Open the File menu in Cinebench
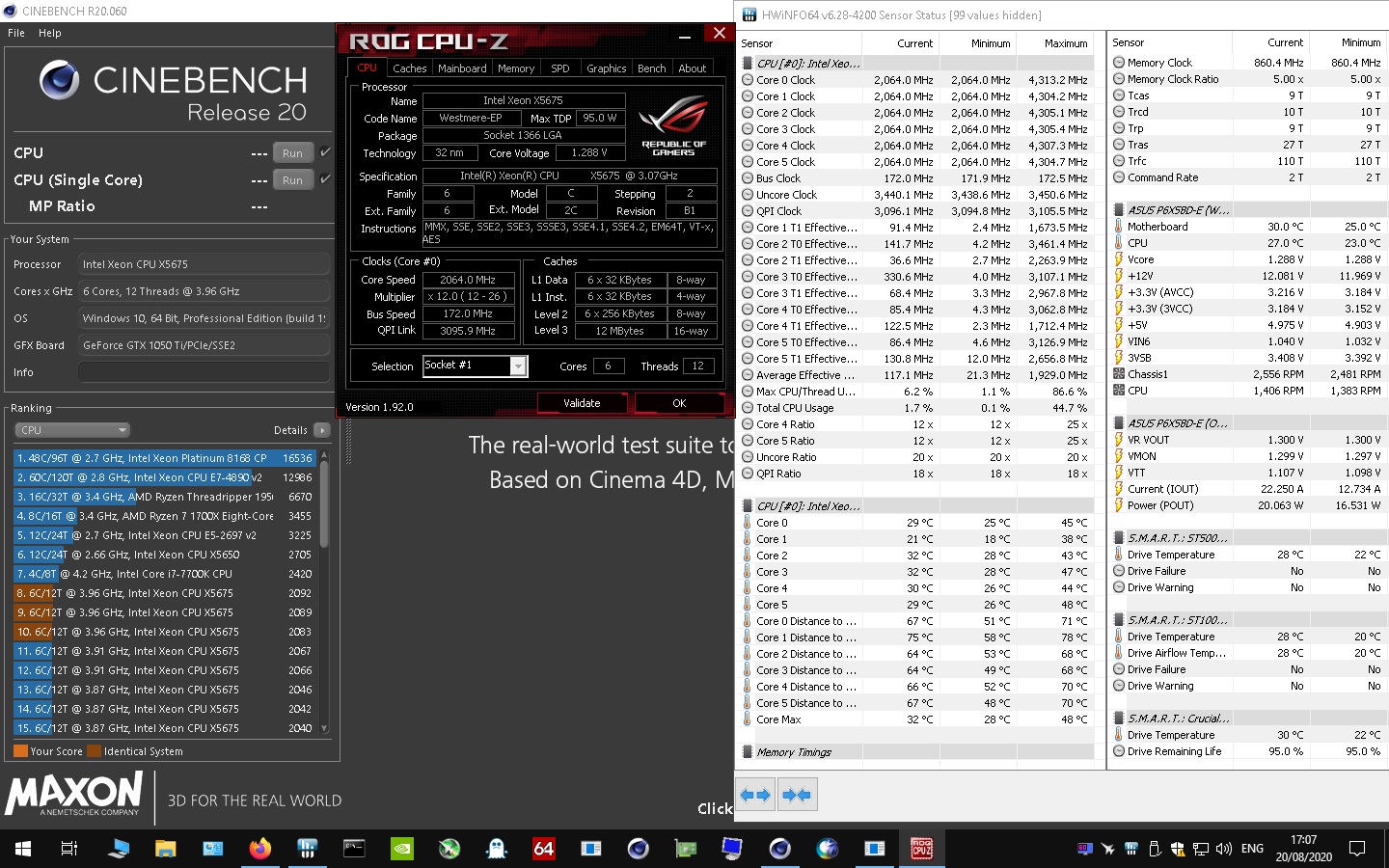 pos(16,33)
